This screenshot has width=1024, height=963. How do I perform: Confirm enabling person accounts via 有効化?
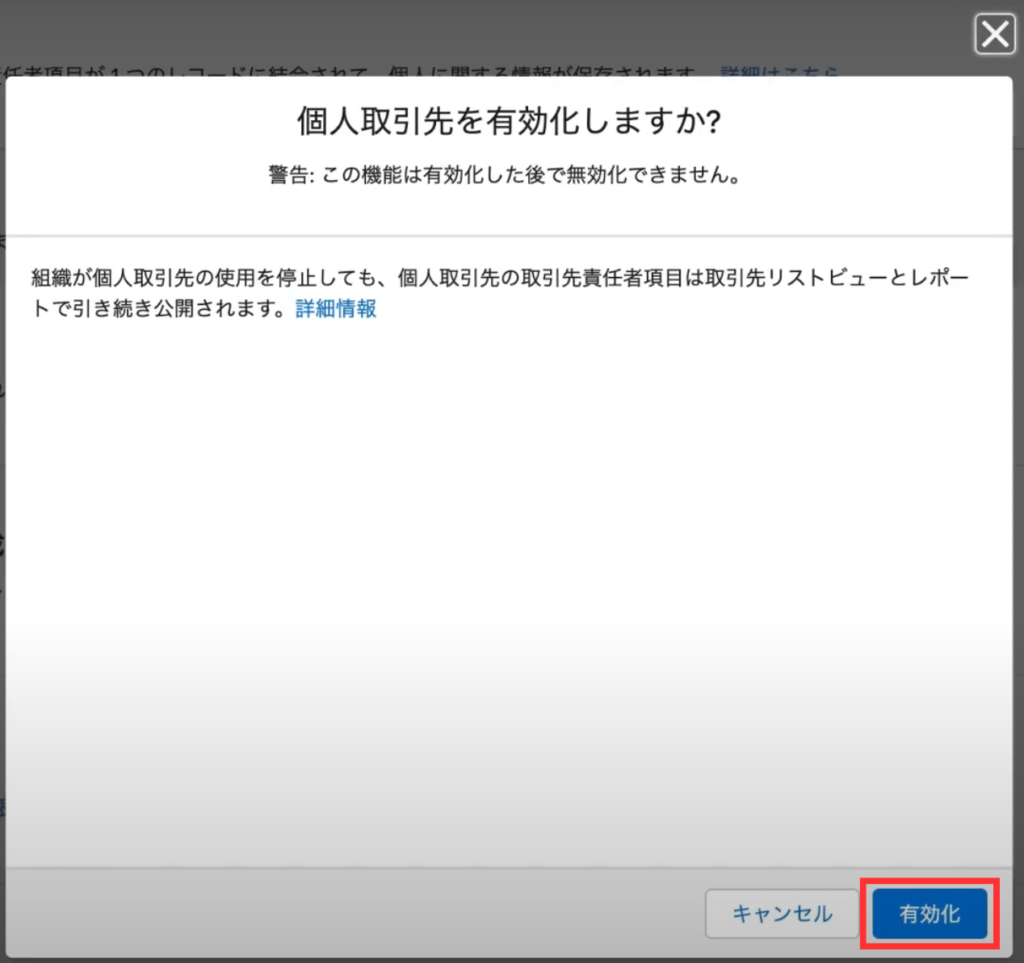point(930,914)
